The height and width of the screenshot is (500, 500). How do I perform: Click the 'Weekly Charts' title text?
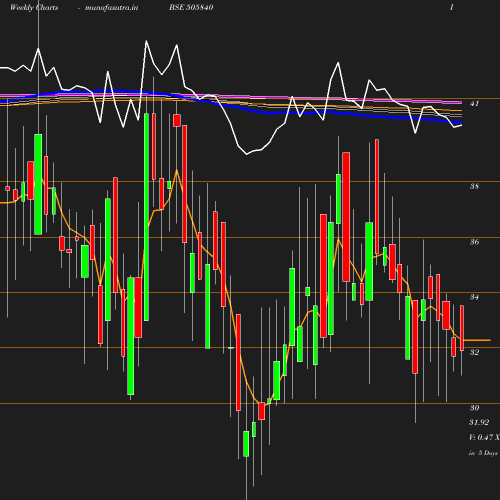[34, 8]
